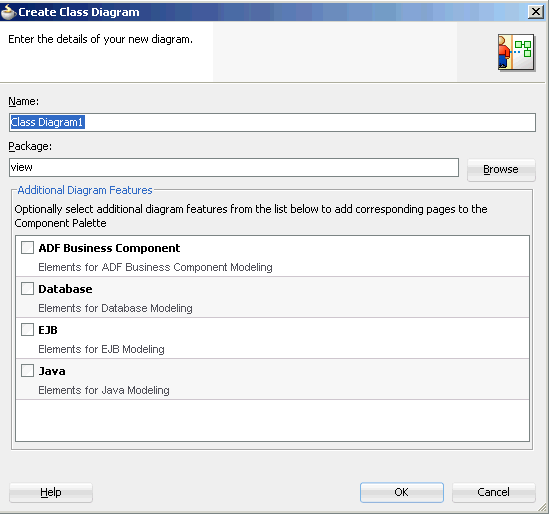Check the Database feature checkbox
549x514 pixels.
point(27,289)
